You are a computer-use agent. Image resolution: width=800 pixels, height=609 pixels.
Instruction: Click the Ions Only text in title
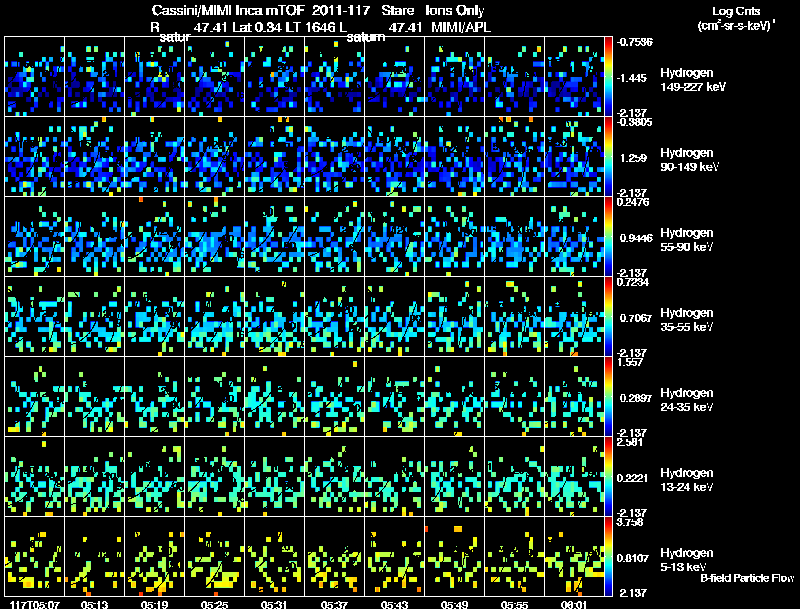[455, 10]
